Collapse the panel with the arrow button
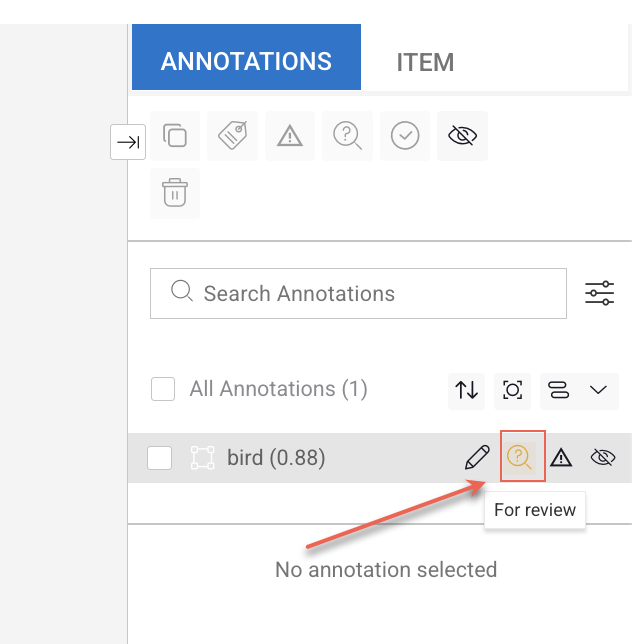This screenshot has width=632, height=644. 128,142
